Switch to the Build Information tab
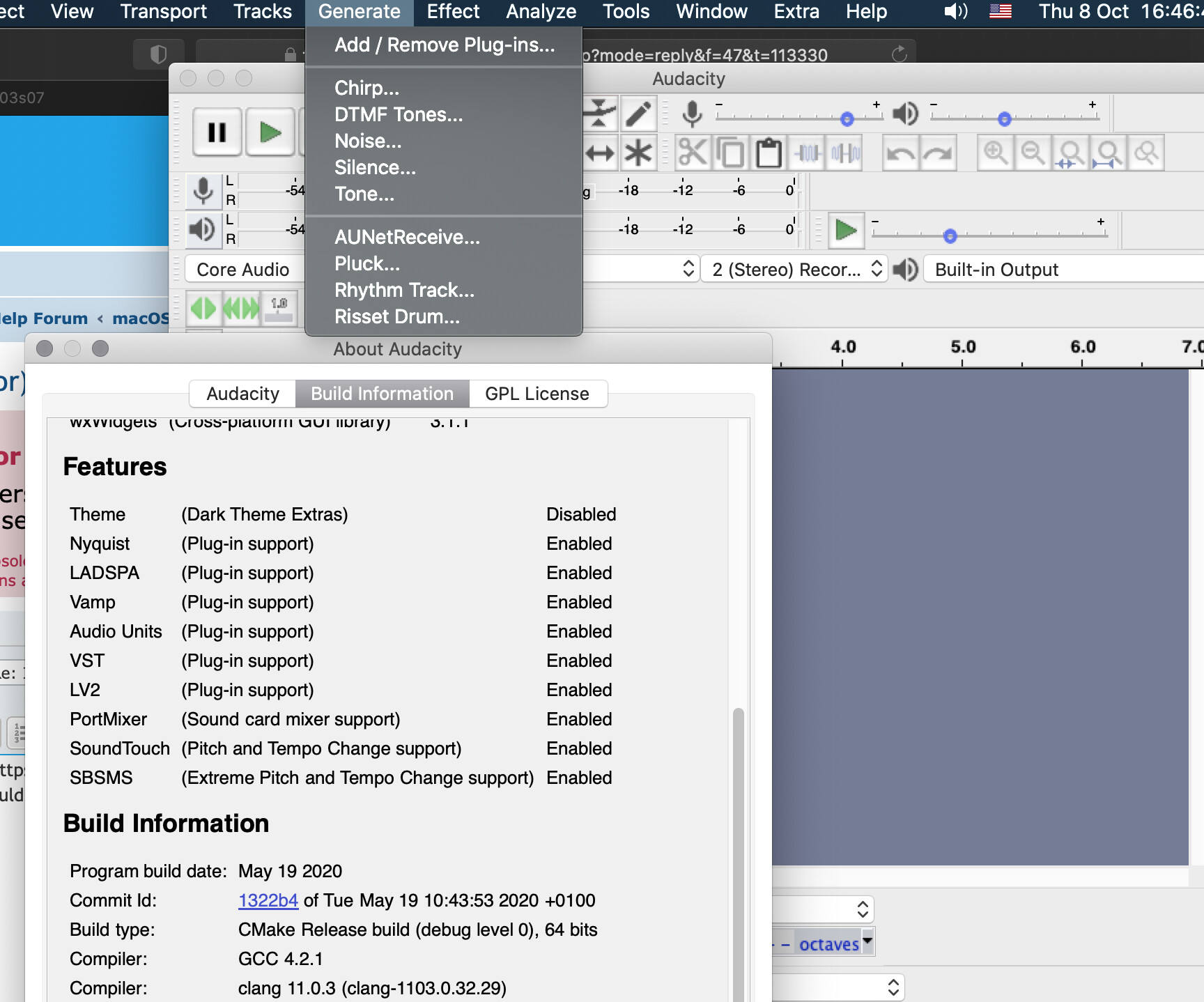Screen dimensions: 1204x1002 click(x=382, y=394)
